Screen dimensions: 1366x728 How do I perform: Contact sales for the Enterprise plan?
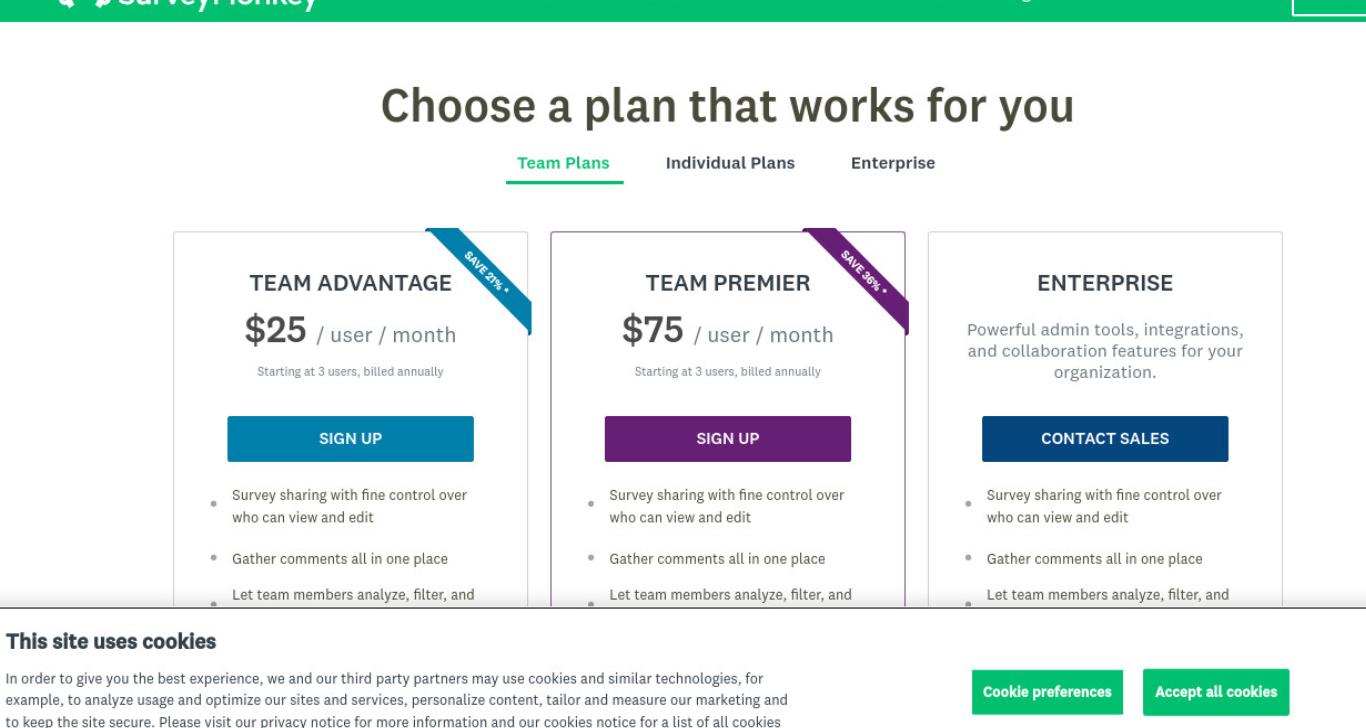[1105, 439]
